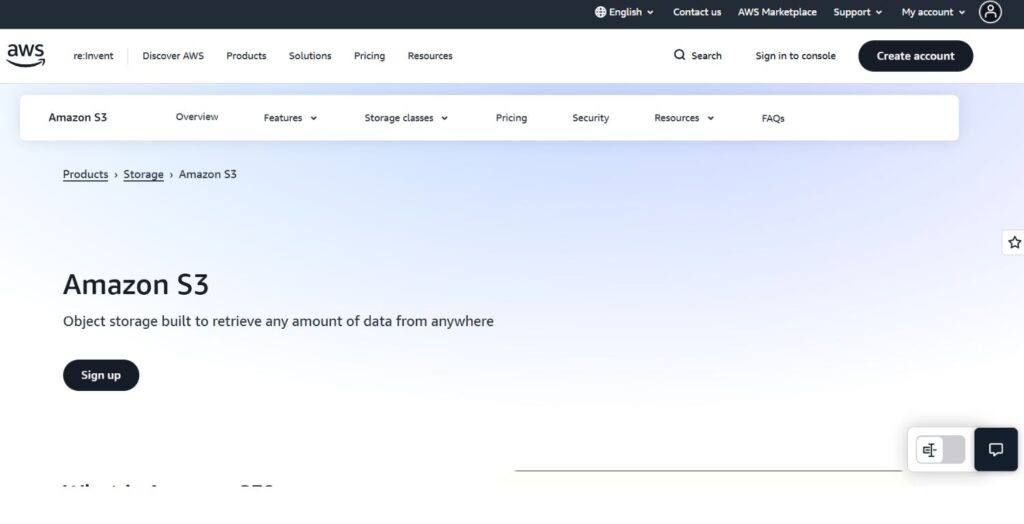Select the Overview tab

tap(197, 116)
